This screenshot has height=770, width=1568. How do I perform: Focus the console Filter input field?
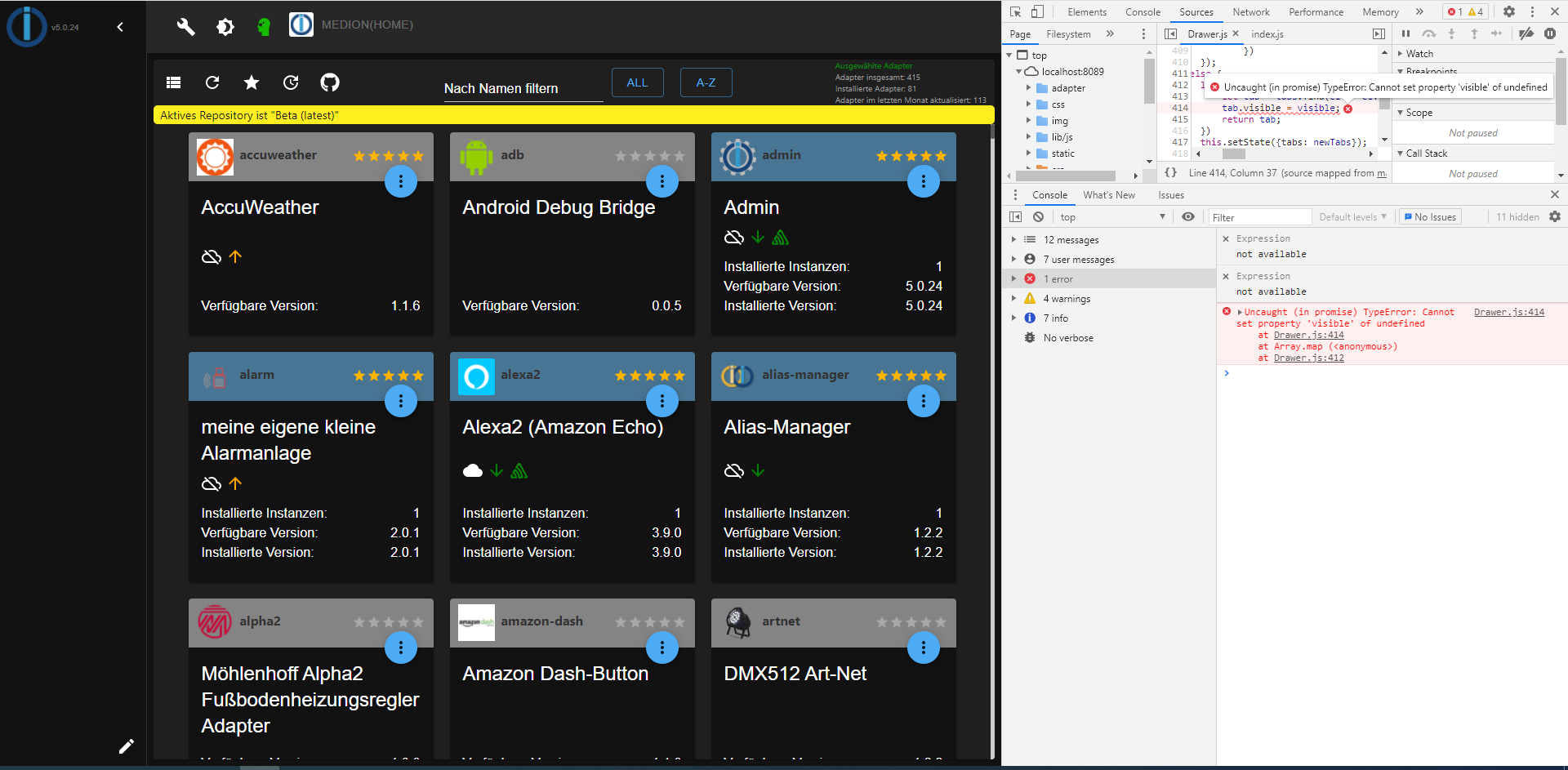(1259, 216)
